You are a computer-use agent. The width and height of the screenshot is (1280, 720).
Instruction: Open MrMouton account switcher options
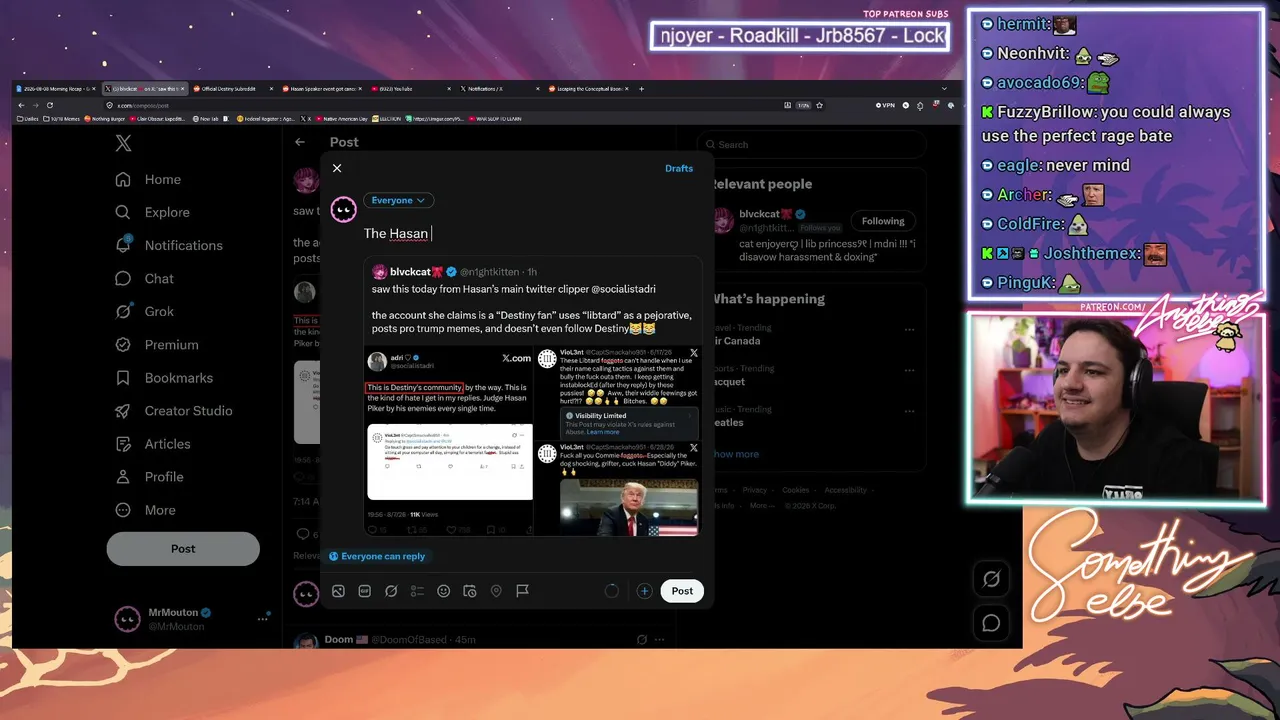click(263, 619)
